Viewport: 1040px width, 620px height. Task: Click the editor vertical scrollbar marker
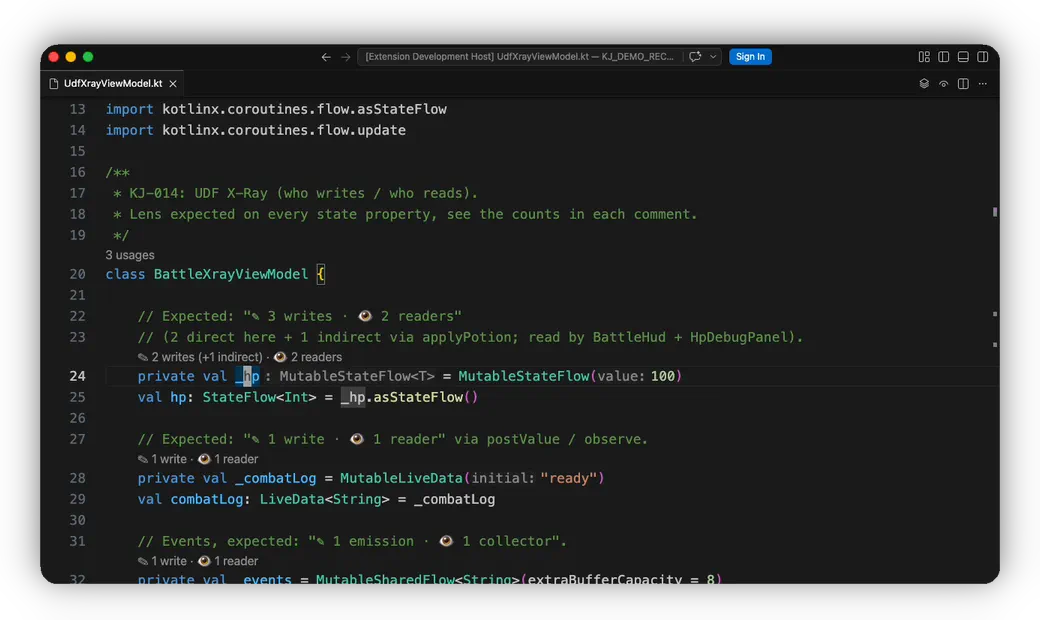point(995,212)
